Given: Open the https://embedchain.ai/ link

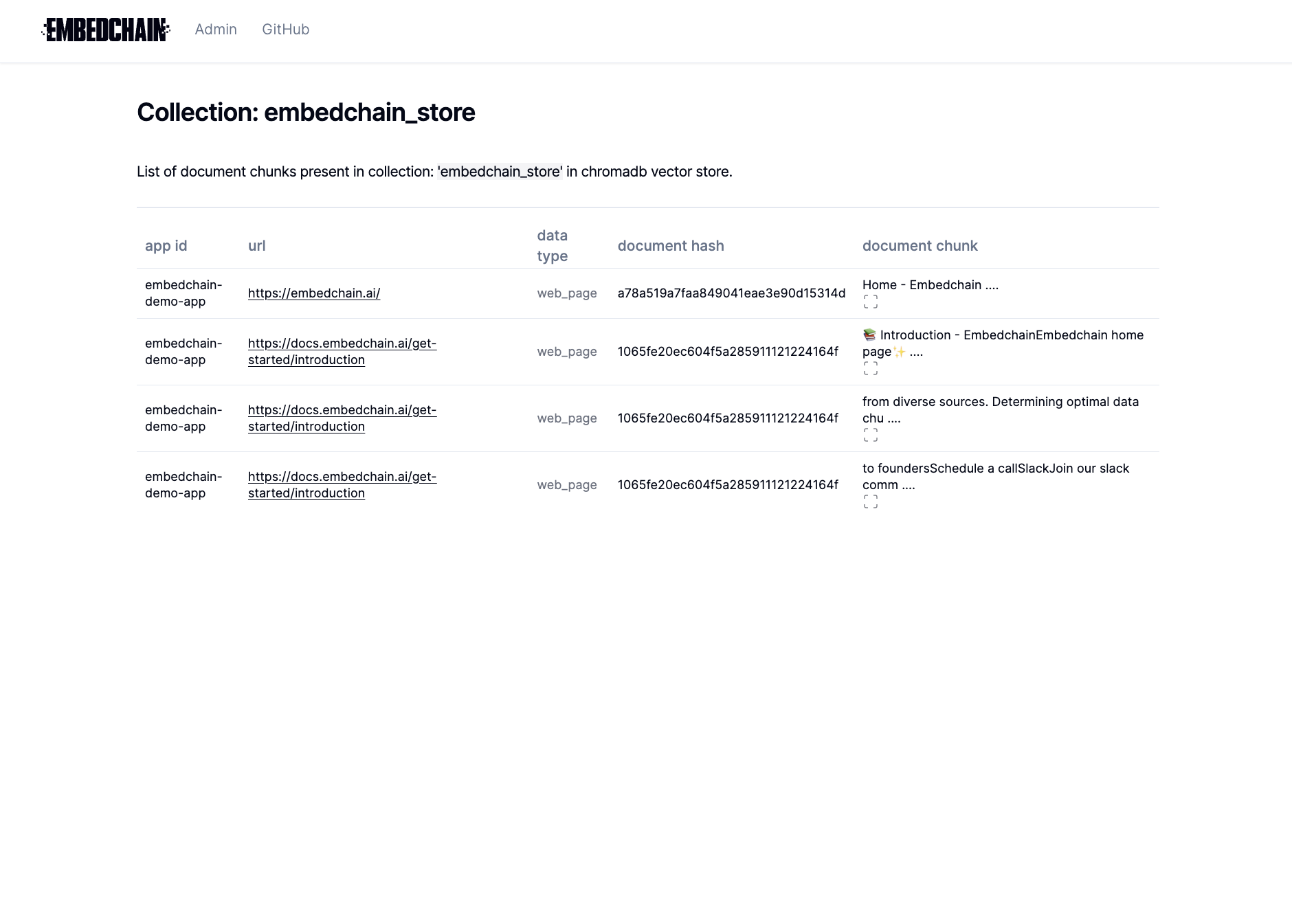Looking at the screenshot, I should click(314, 293).
